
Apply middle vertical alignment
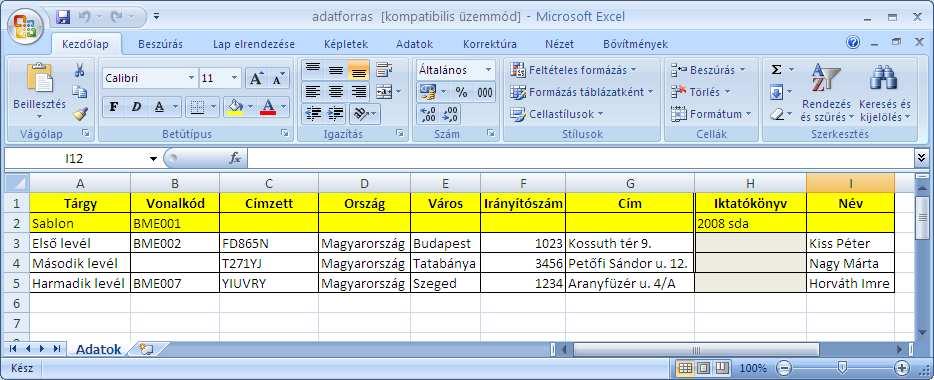(x=336, y=70)
